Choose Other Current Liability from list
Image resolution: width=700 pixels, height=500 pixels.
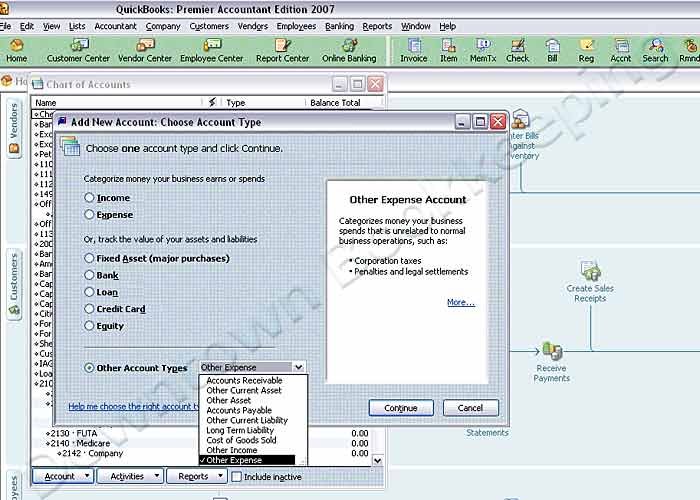click(247, 420)
